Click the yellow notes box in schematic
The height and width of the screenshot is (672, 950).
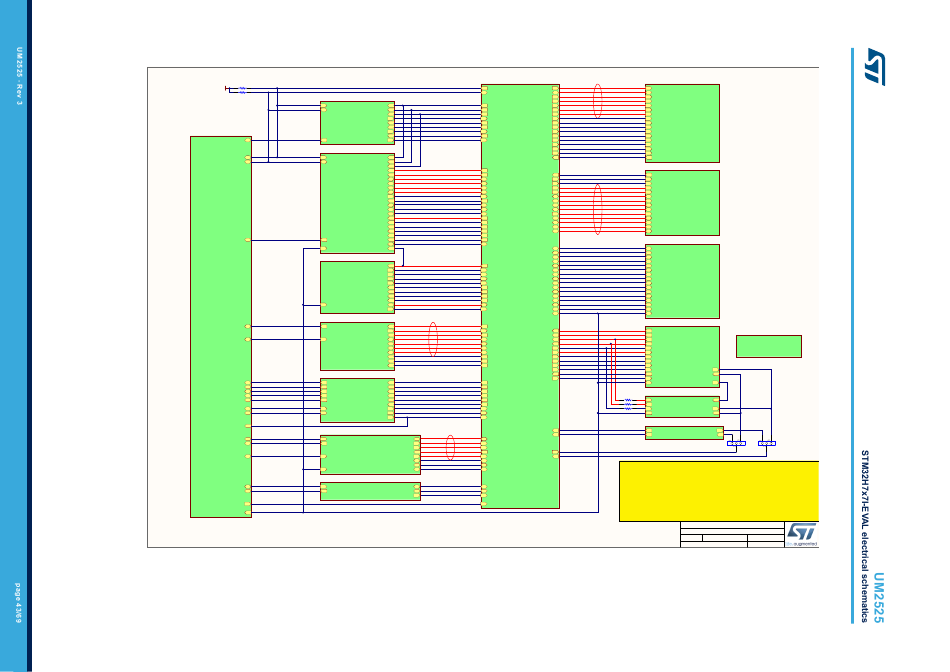[719, 491]
